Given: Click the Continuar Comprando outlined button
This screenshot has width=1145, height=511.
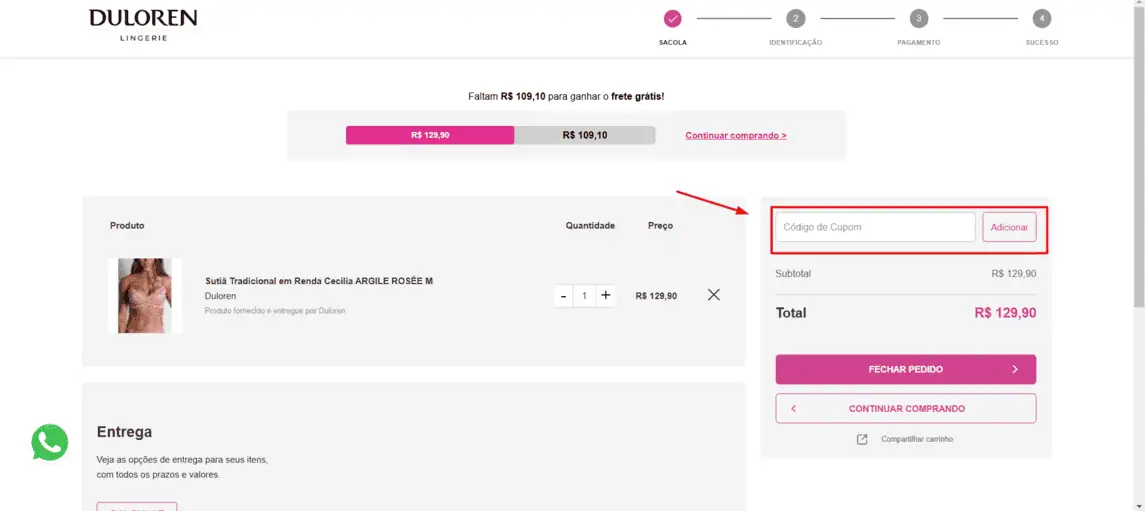Looking at the screenshot, I should (905, 409).
